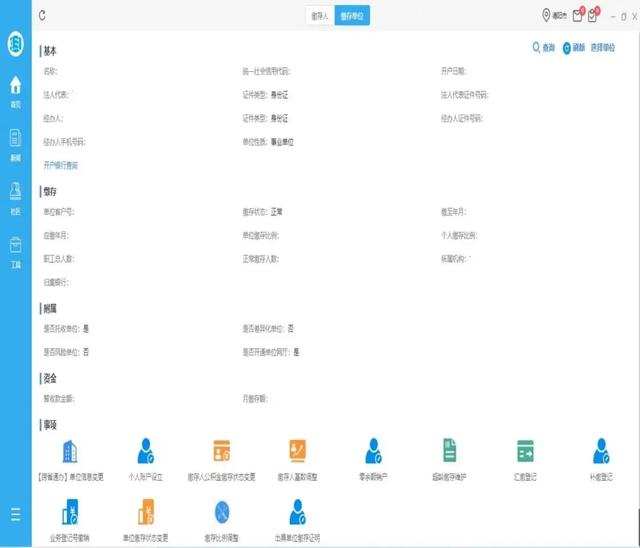Open the 首页 home icon in sidebar
Viewport: 640px width, 548px height.
click(x=16, y=92)
